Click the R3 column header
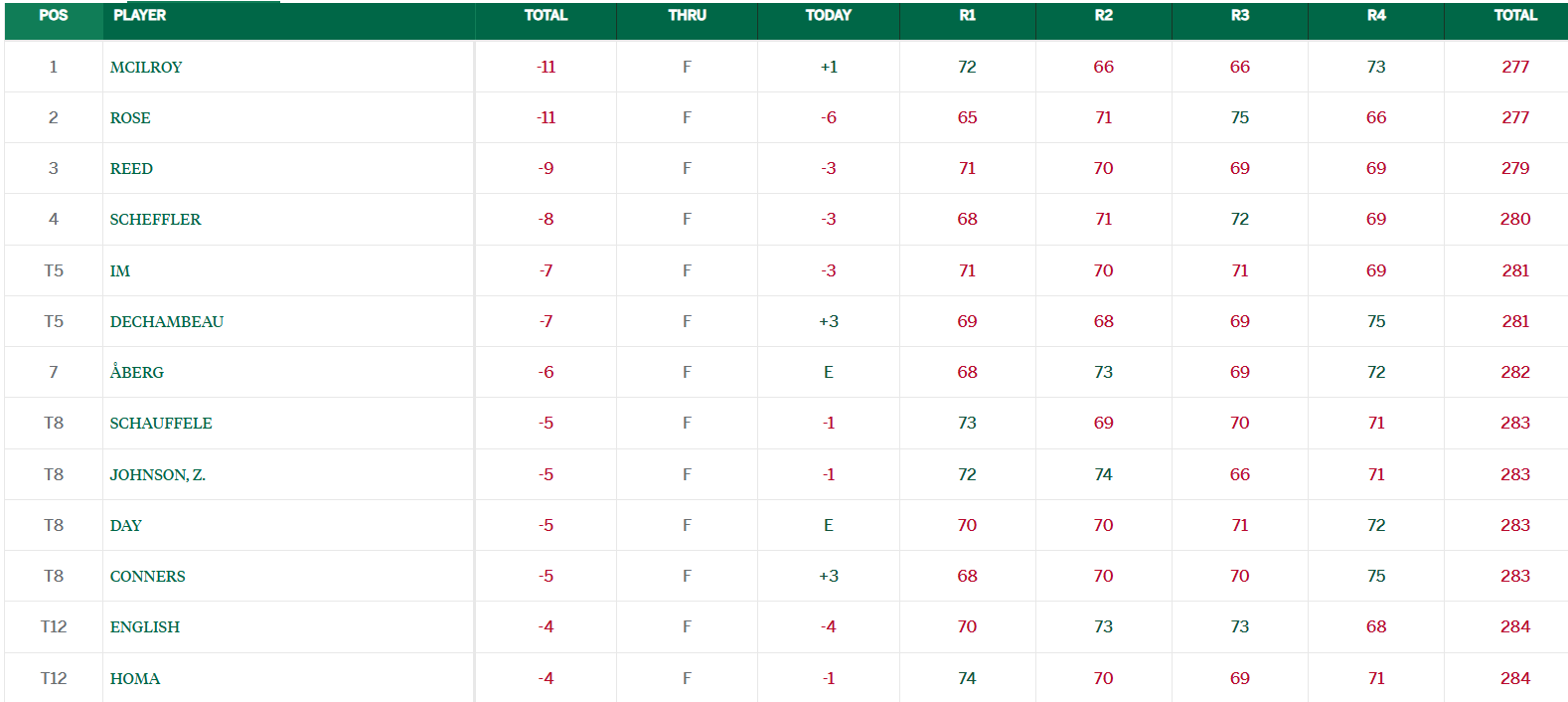The width and height of the screenshot is (1568, 702). click(x=1239, y=15)
